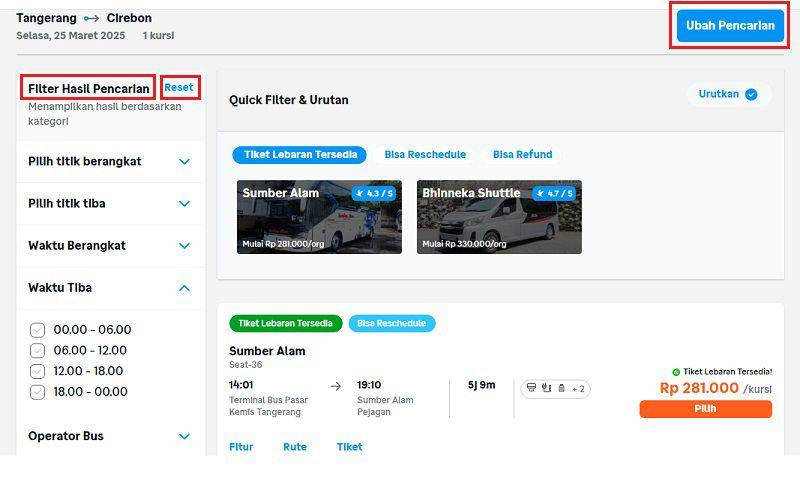800x500 pixels.
Task: Click the Ubah Pencarian button
Action: (730, 26)
